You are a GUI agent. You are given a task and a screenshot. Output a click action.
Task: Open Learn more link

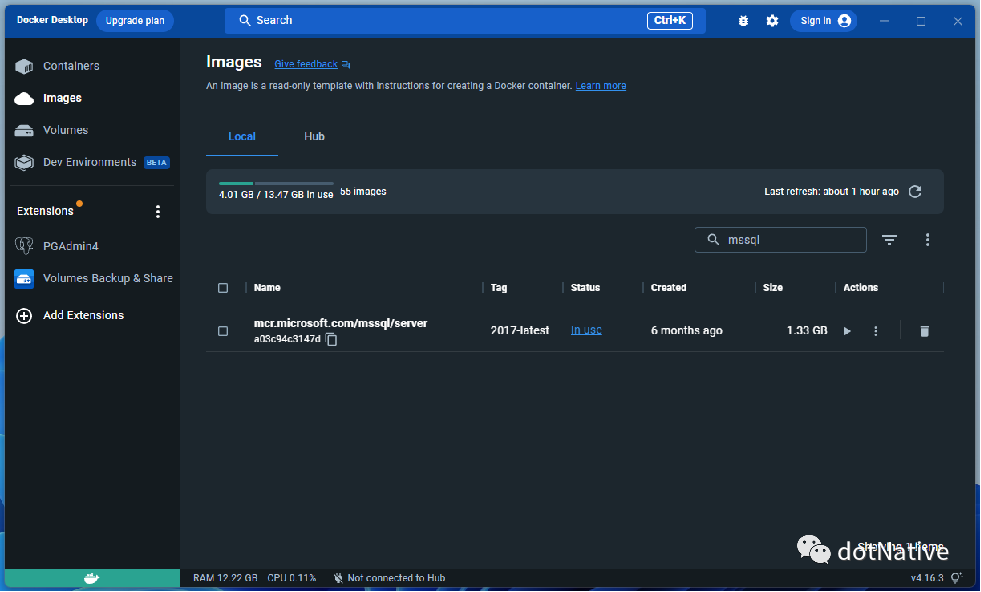pyautogui.click(x=601, y=86)
